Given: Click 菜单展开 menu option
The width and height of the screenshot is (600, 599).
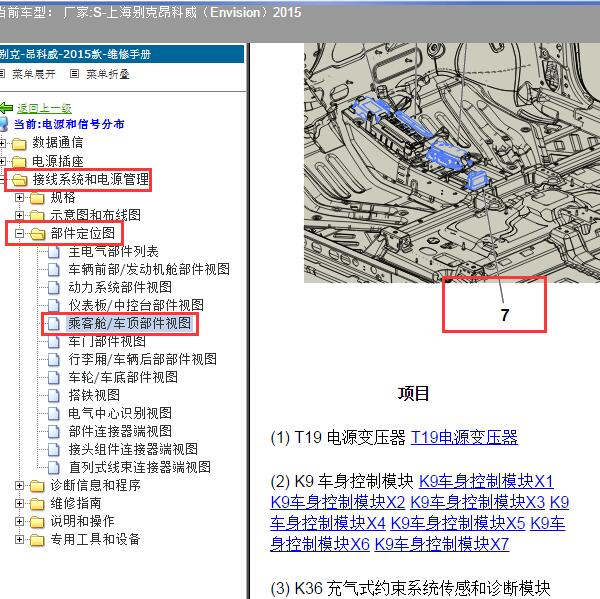Looking at the screenshot, I should (x=34, y=74).
